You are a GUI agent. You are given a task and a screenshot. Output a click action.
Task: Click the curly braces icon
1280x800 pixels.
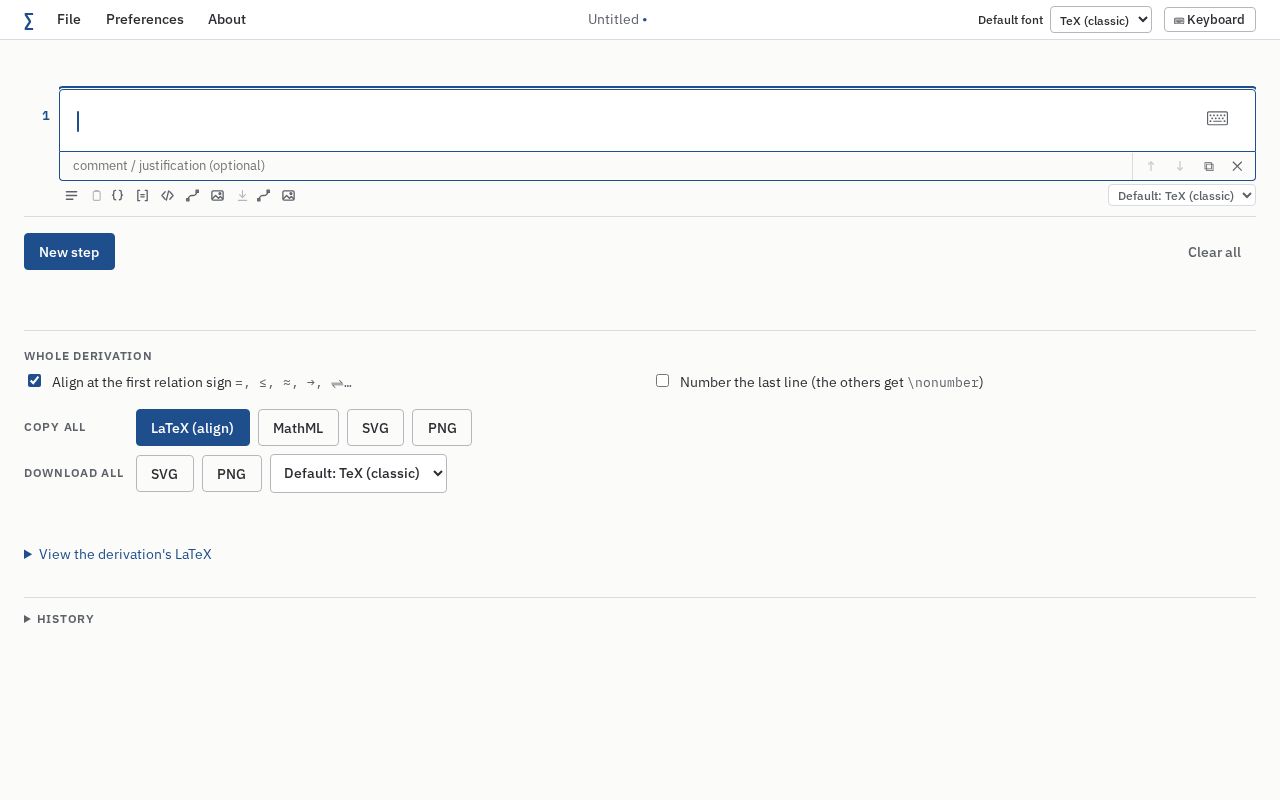tap(118, 196)
